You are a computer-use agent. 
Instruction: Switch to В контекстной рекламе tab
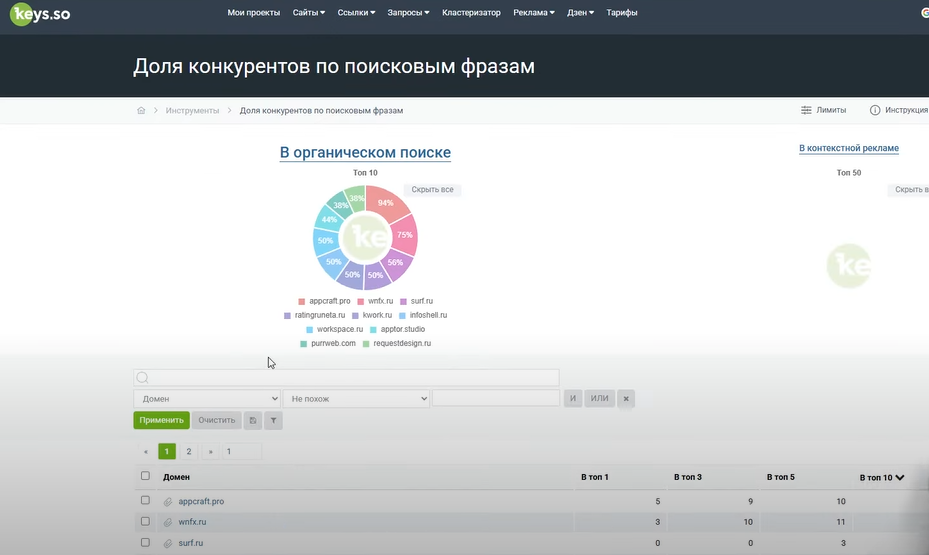click(848, 148)
